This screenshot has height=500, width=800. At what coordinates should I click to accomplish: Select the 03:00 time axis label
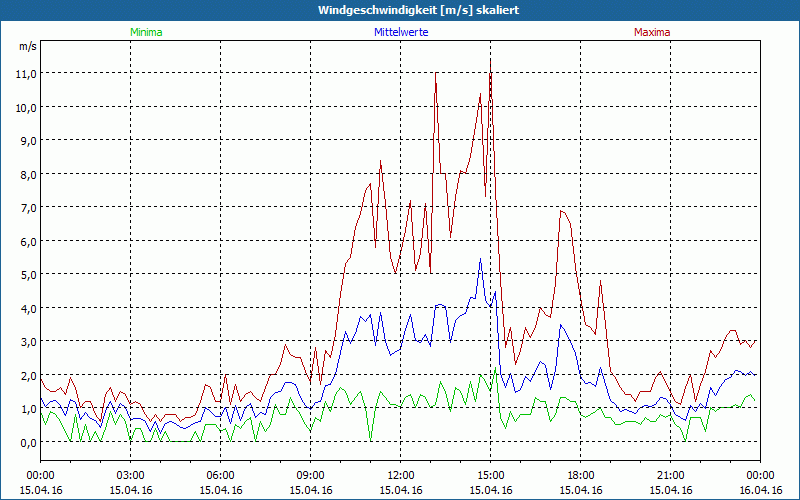click(x=131, y=475)
